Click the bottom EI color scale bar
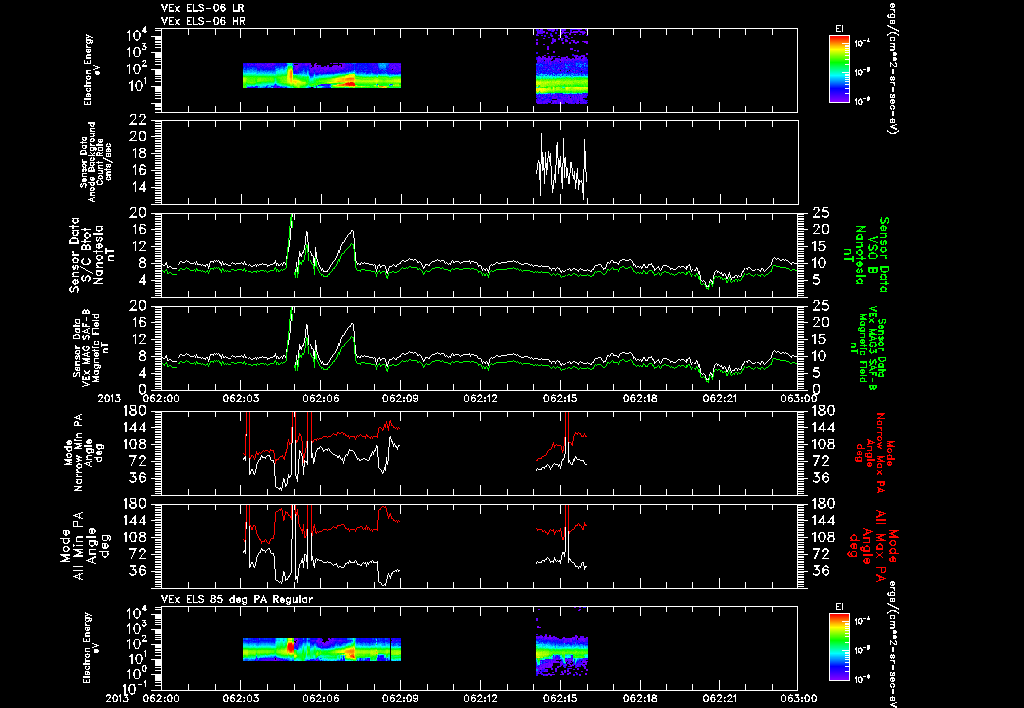The height and width of the screenshot is (708, 1024). click(x=839, y=647)
